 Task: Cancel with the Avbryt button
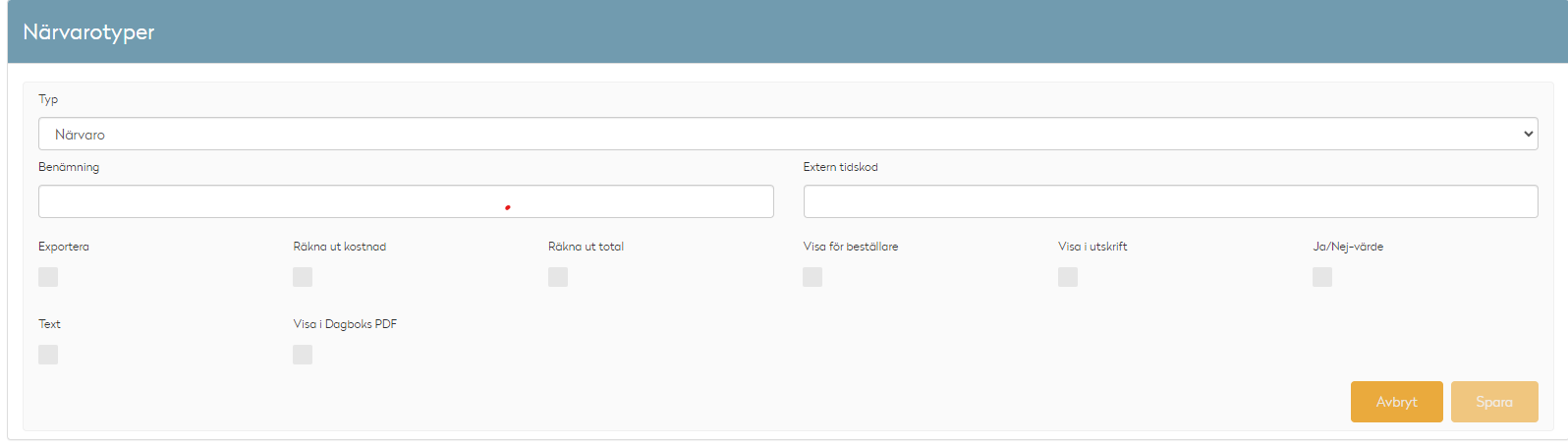point(1396,402)
